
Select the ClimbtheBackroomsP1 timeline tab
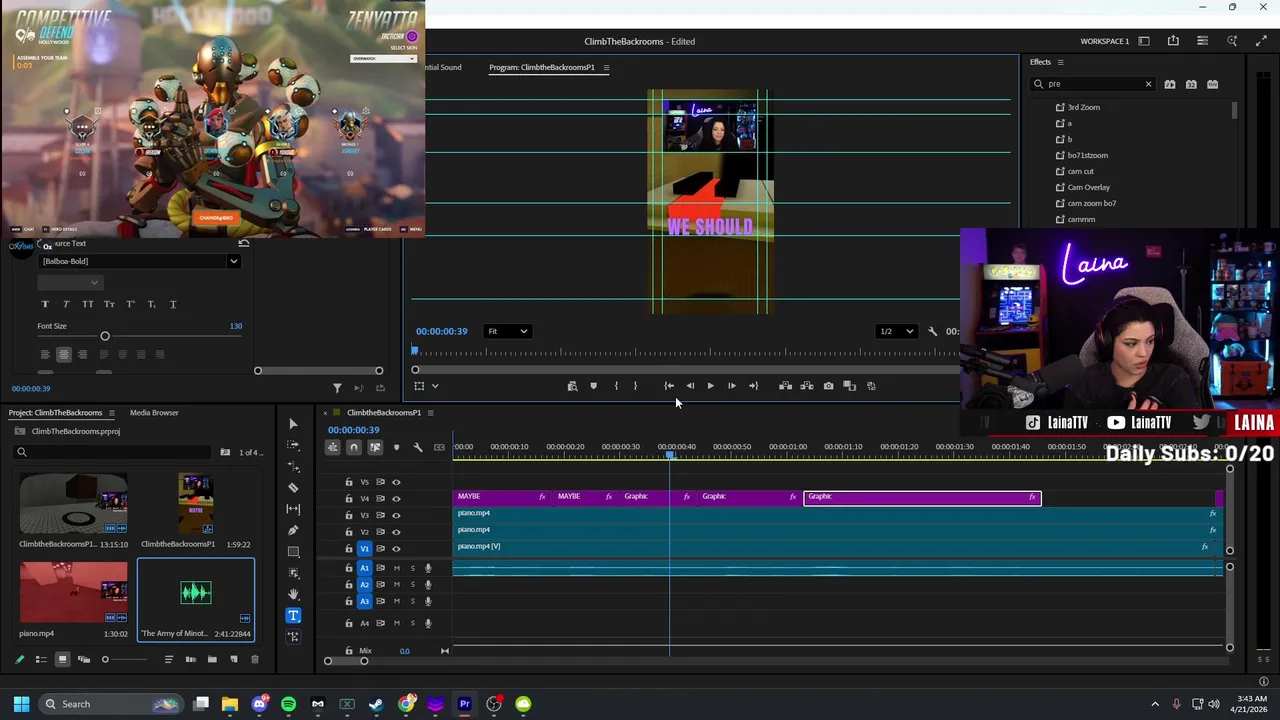384,412
